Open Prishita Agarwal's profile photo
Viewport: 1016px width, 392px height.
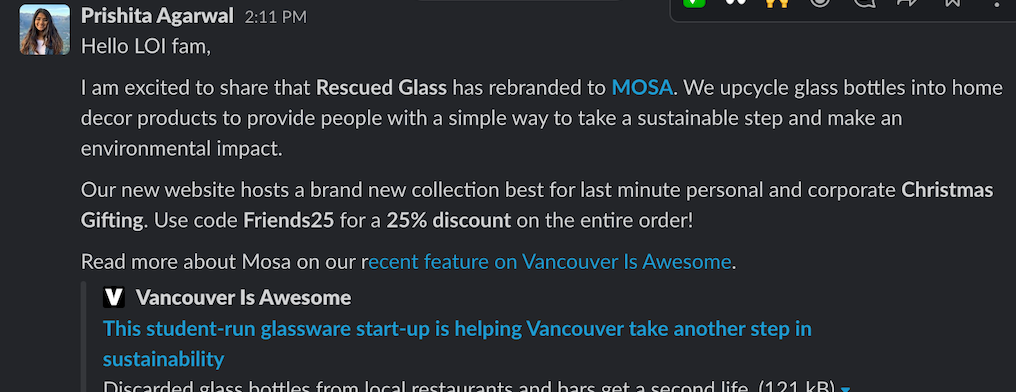click(45, 30)
